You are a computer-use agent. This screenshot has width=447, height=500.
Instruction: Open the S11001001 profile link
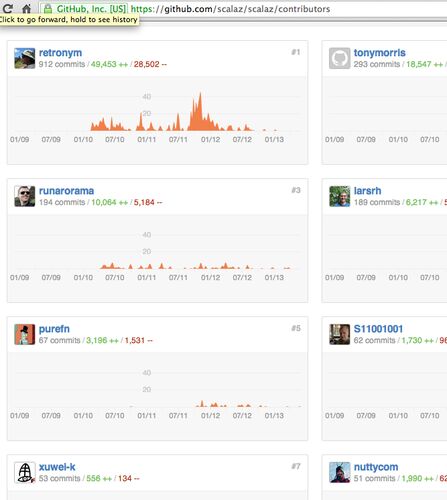pos(378,329)
